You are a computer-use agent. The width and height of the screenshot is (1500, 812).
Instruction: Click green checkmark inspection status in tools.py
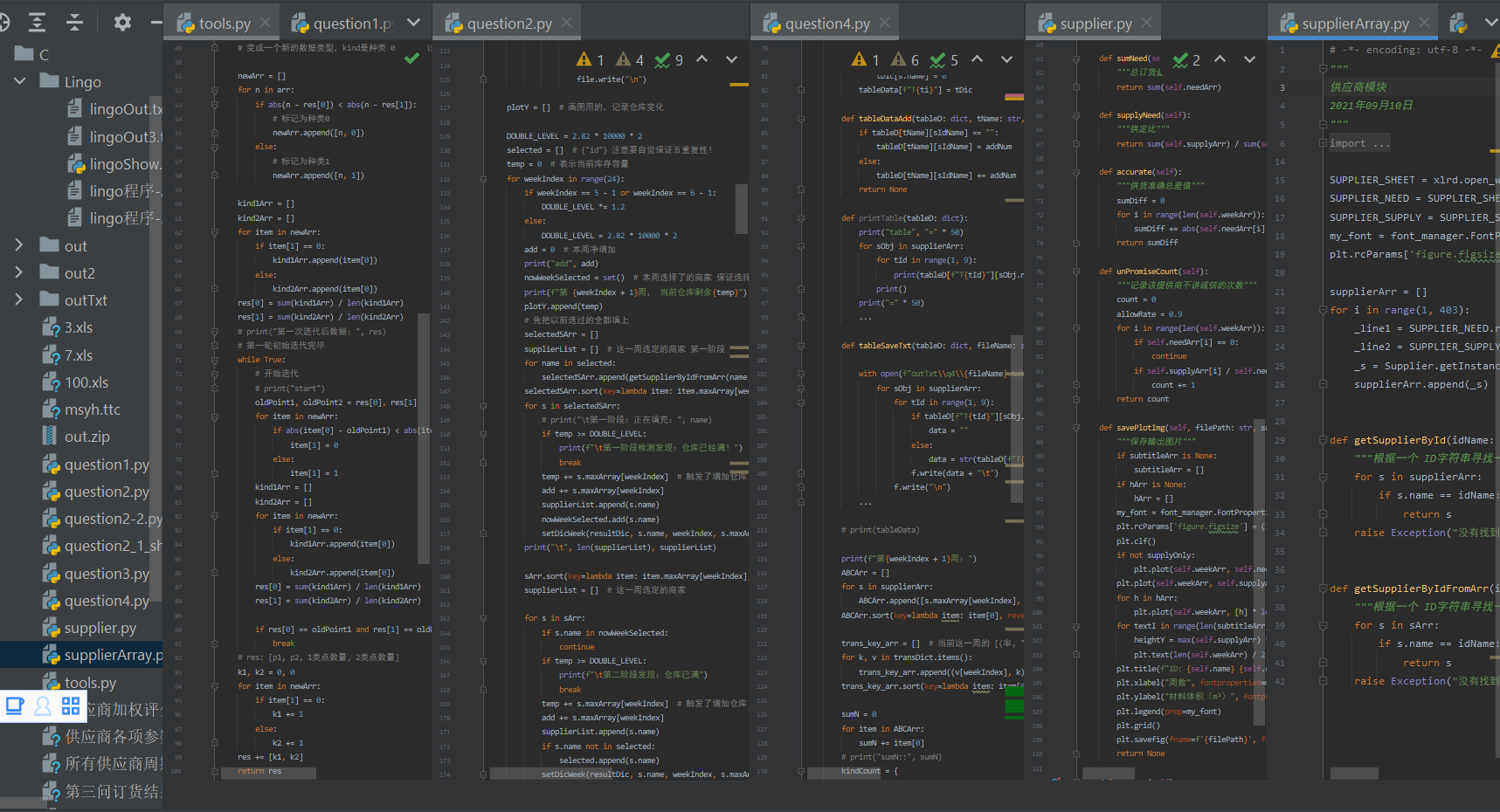(x=411, y=58)
